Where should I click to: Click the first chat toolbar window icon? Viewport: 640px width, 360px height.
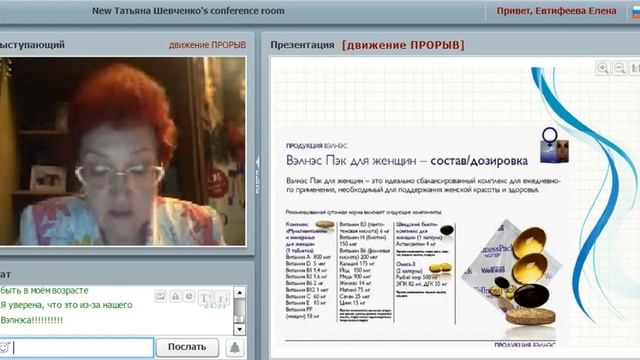160,296
